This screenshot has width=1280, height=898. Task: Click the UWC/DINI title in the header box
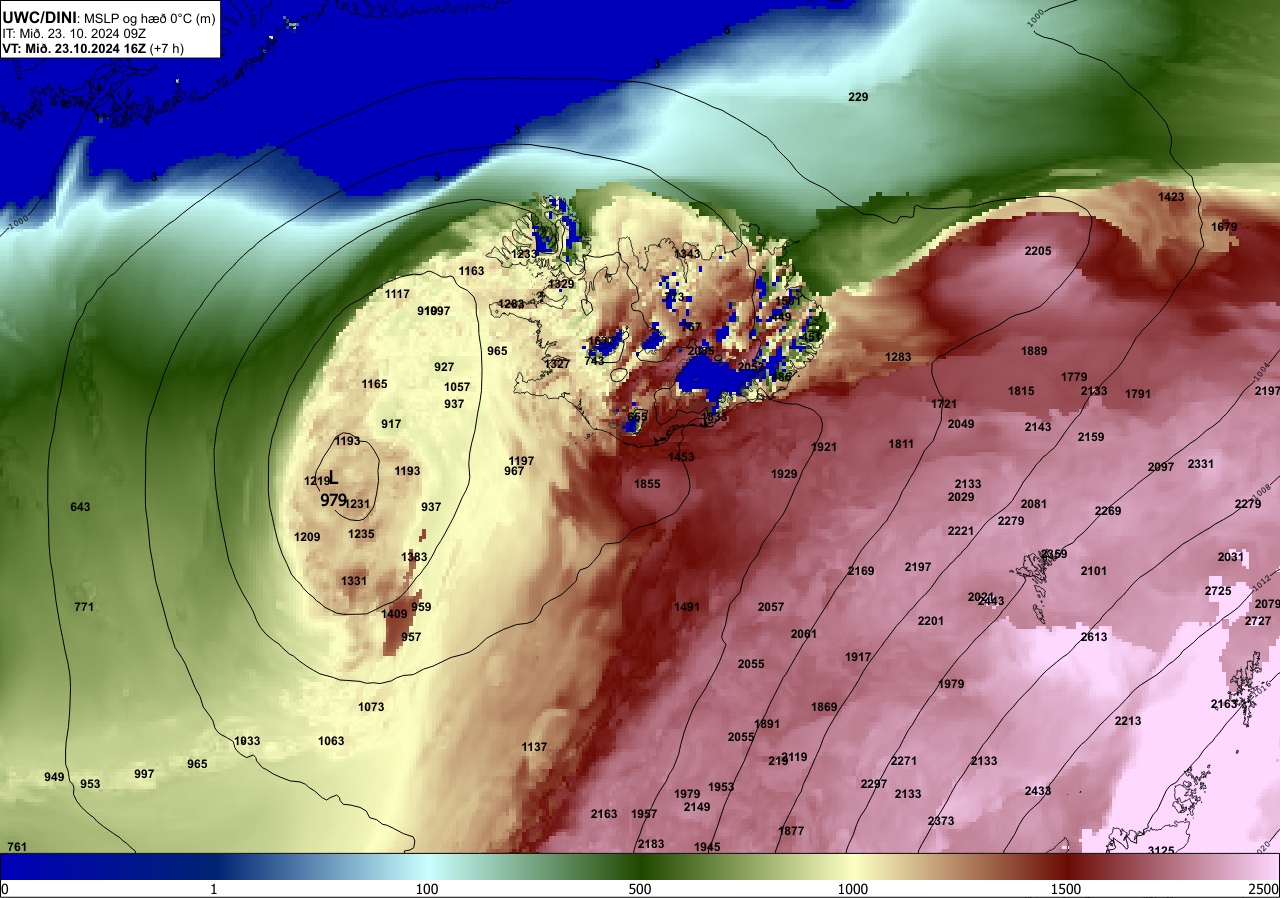click(39, 17)
